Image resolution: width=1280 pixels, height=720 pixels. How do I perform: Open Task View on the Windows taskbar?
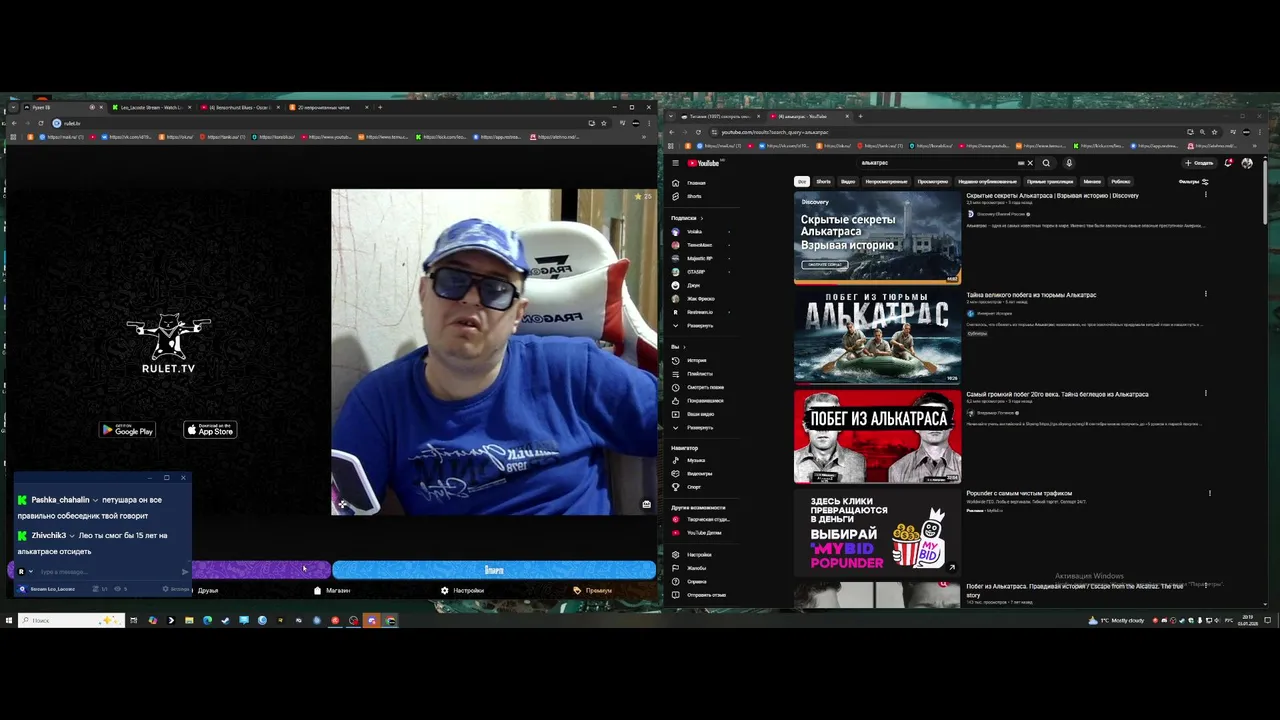133,620
